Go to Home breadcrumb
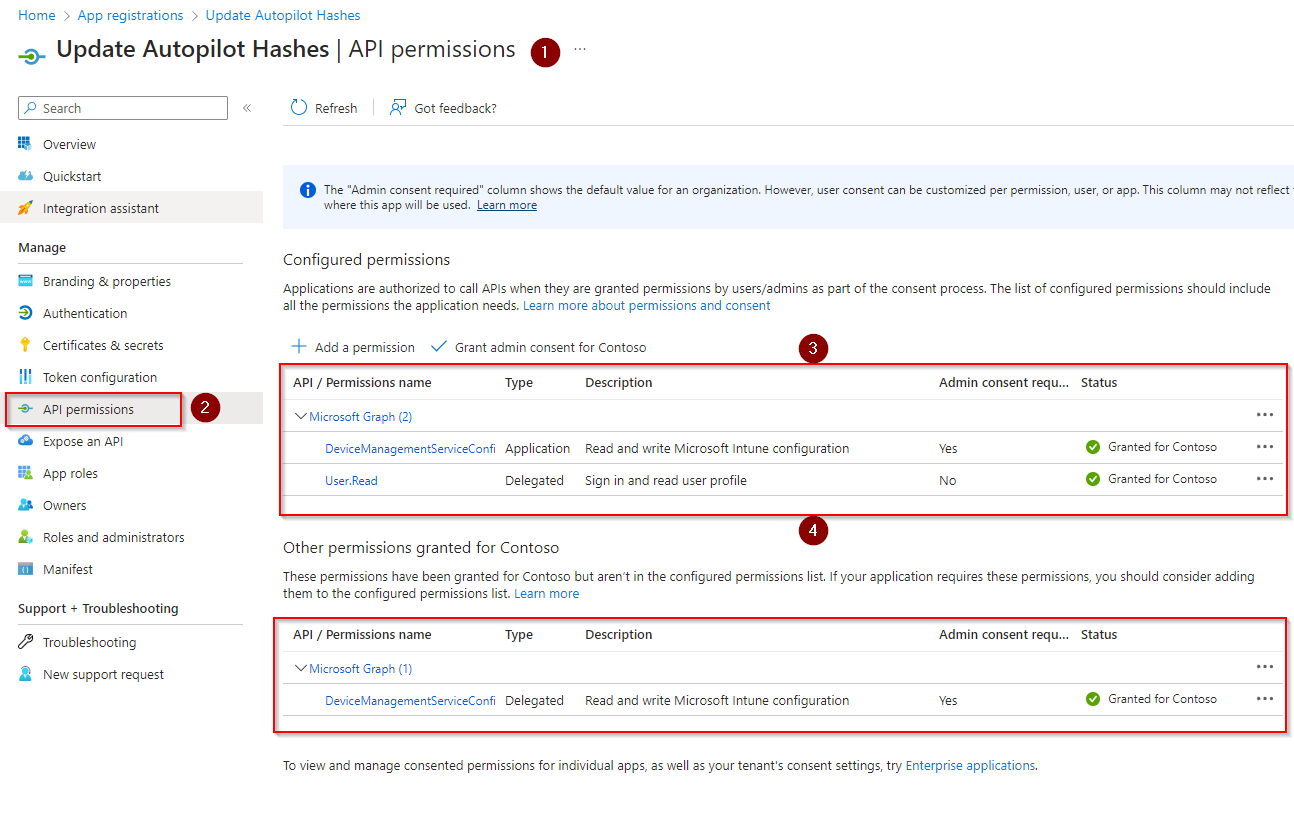 pyautogui.click(x=37, y=15)
